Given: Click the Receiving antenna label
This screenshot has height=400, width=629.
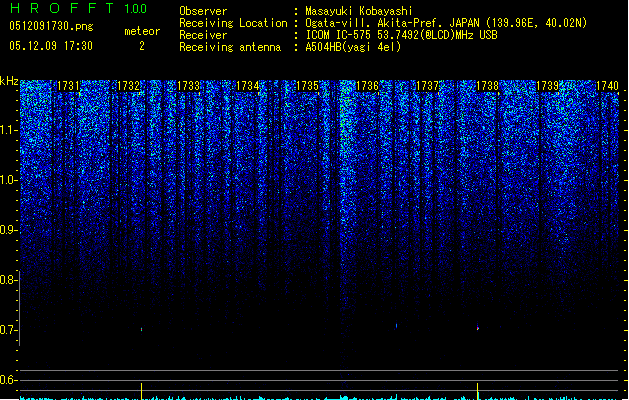Looking at the screenshot, I should [x=230, y=47].
